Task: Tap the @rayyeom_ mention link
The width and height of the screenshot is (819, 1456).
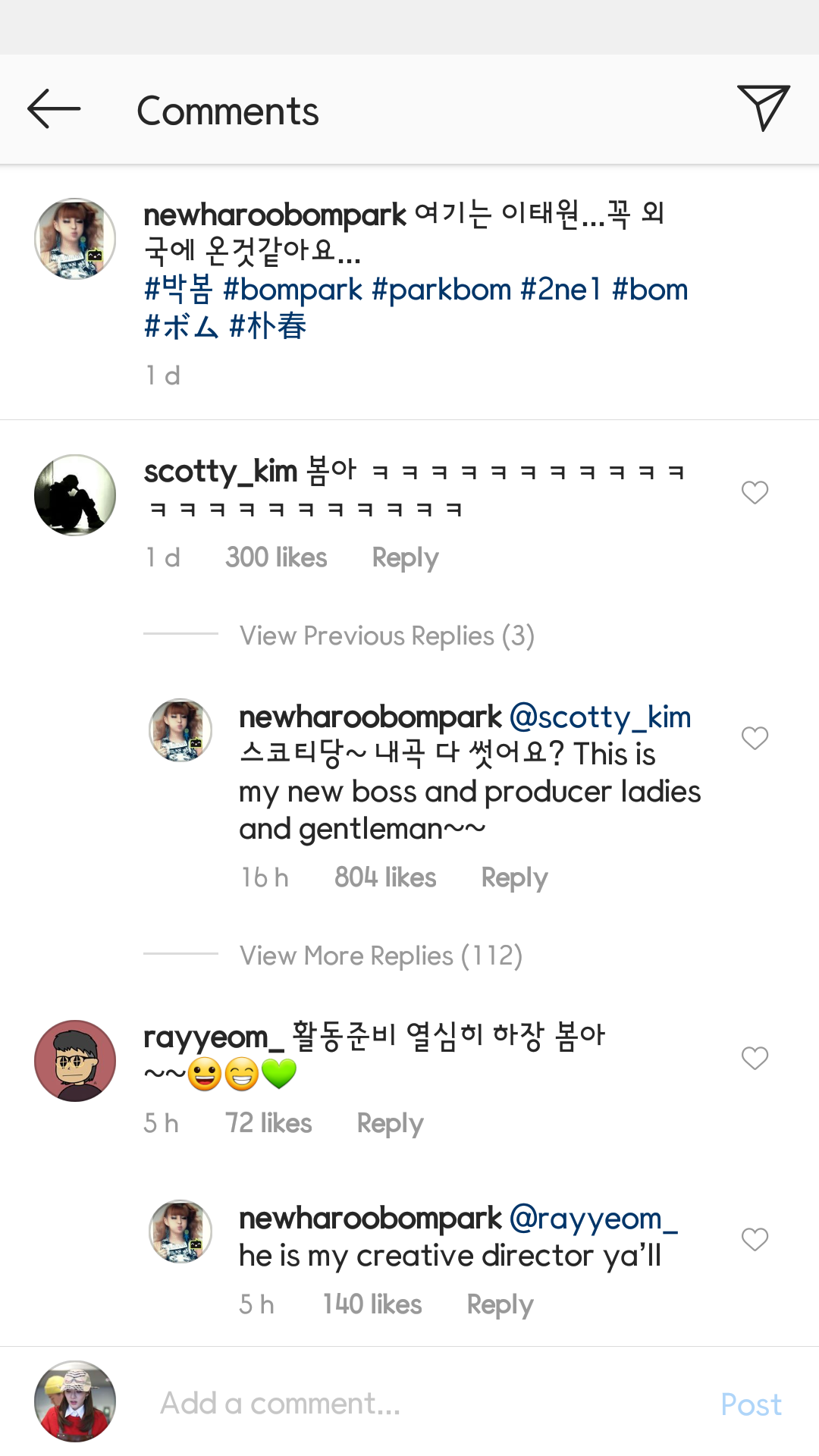Action: coord(593,1219)
